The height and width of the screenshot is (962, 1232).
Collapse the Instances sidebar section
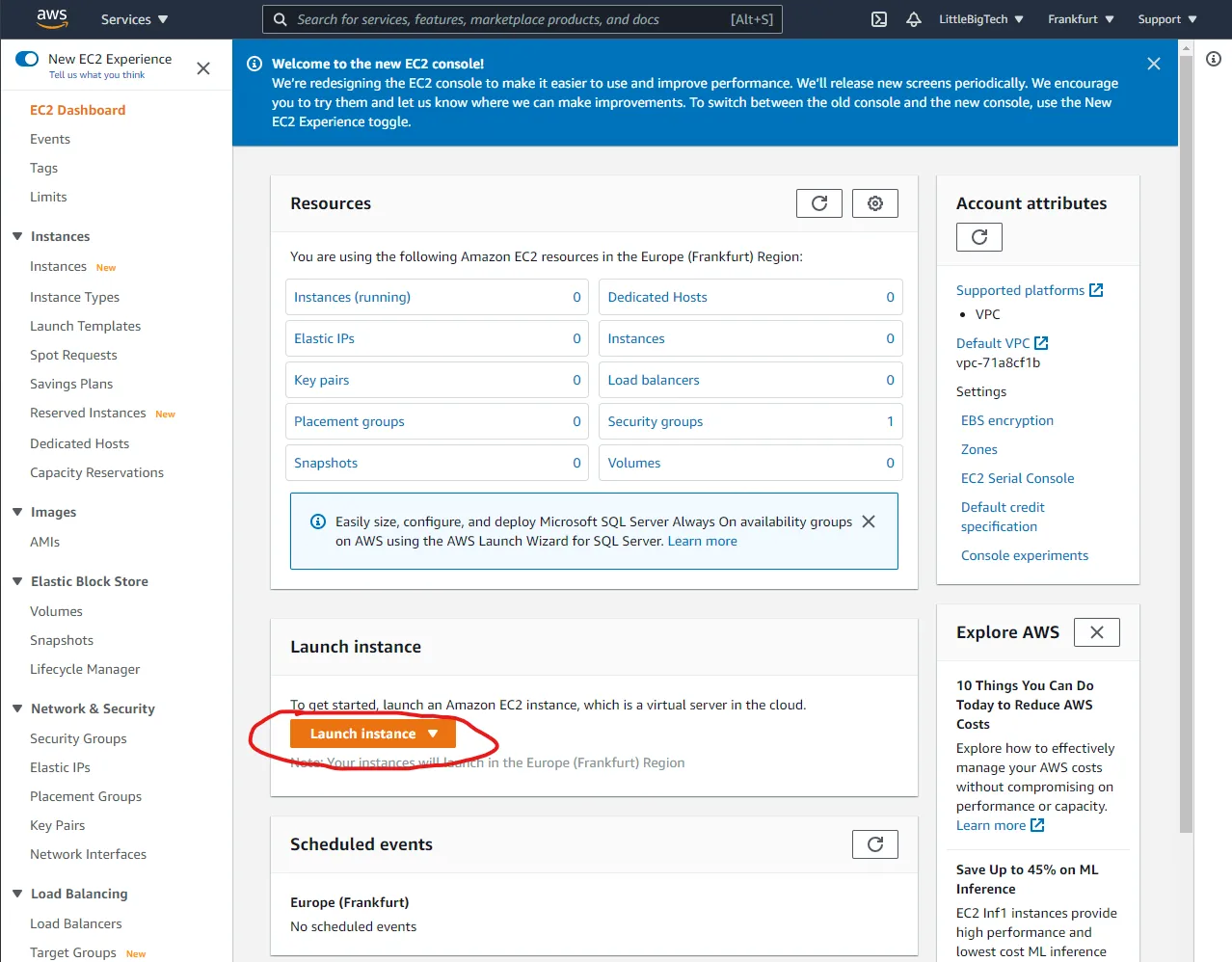(17, 236)
